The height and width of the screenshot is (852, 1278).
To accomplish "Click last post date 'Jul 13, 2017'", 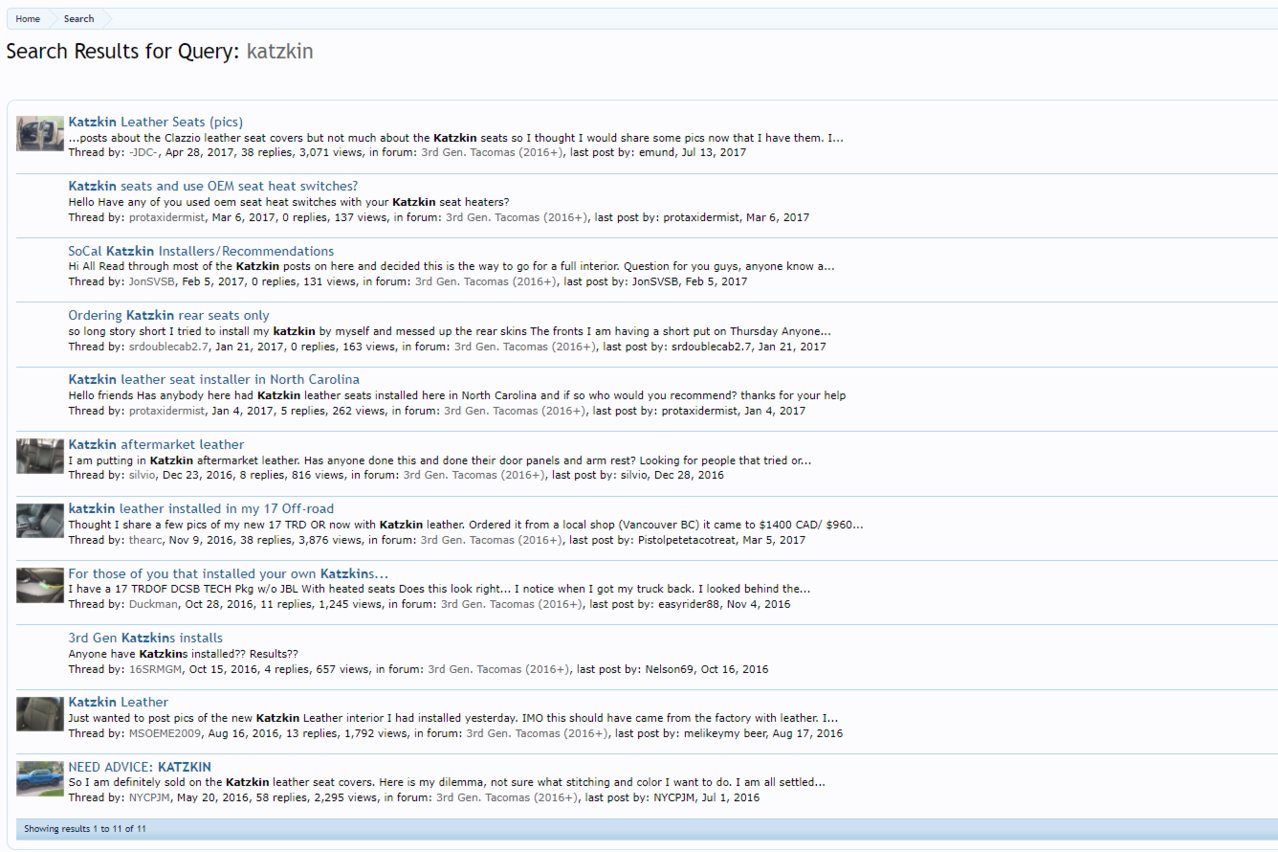I will coord(715,153).
